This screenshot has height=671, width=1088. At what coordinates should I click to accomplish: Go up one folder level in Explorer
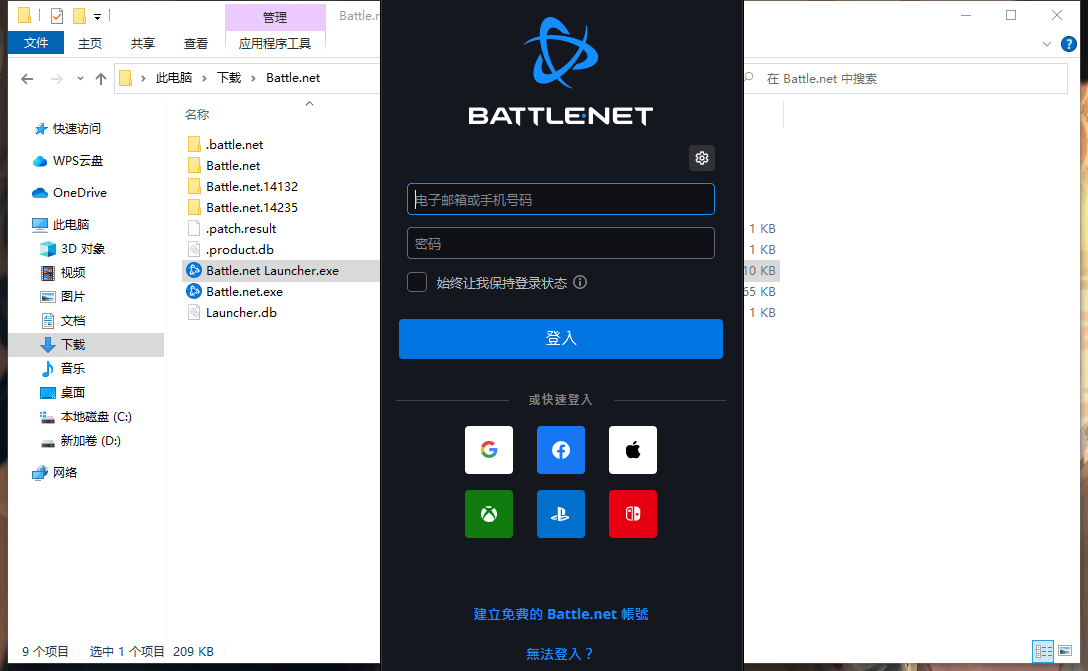point(101,79)
